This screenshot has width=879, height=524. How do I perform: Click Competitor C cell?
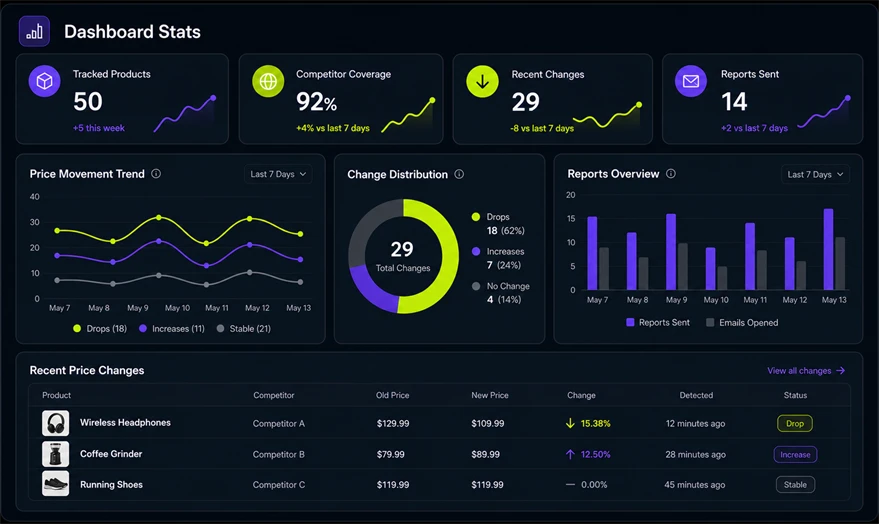click(279, 485)
